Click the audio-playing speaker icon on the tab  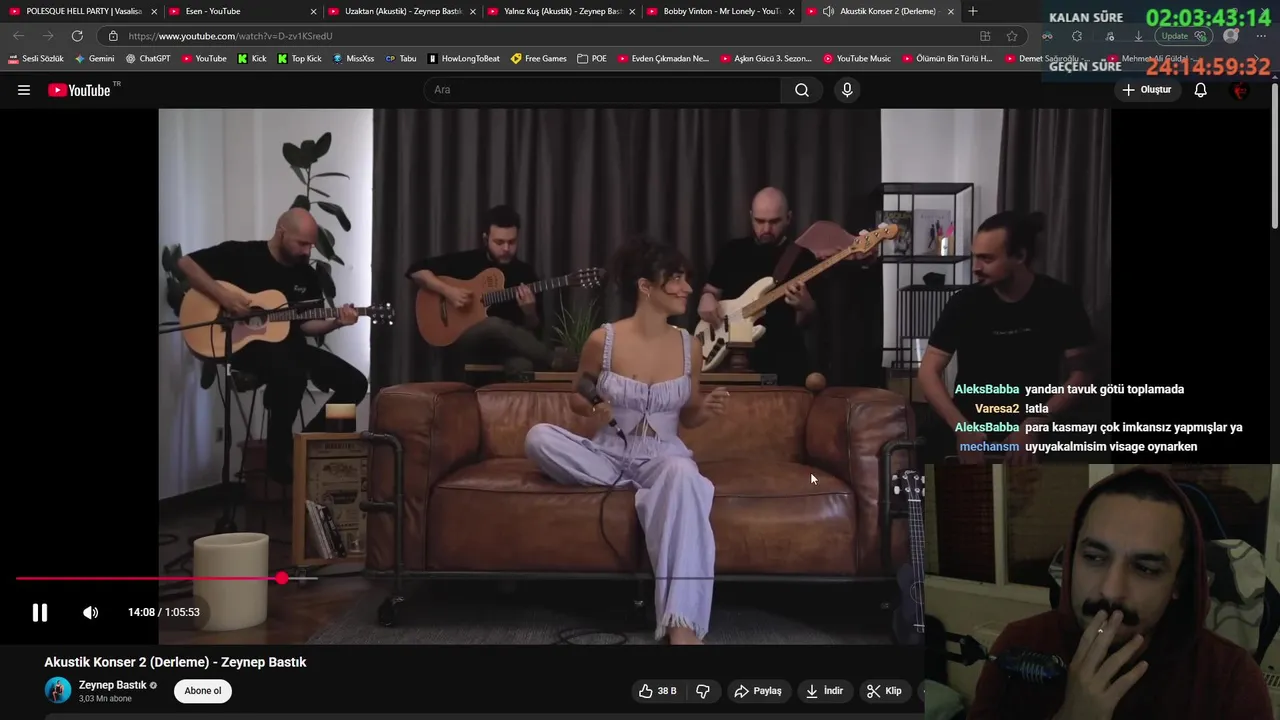pos(828,11)
